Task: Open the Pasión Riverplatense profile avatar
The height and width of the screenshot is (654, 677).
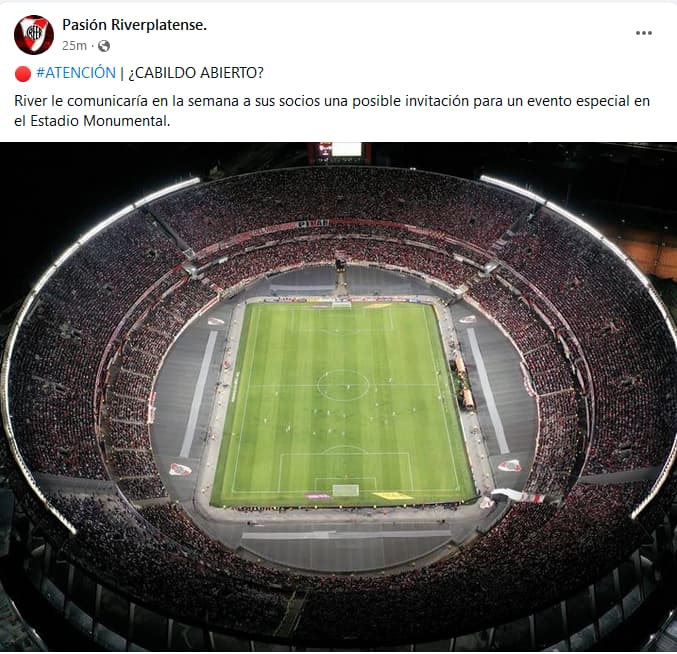Action: click(34, 35)
